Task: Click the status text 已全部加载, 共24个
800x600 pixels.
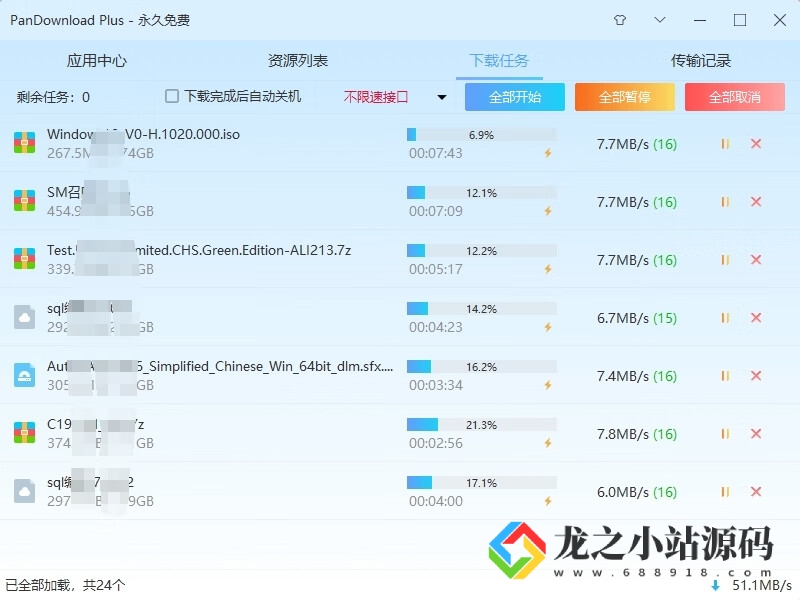Action: (65, 585)
